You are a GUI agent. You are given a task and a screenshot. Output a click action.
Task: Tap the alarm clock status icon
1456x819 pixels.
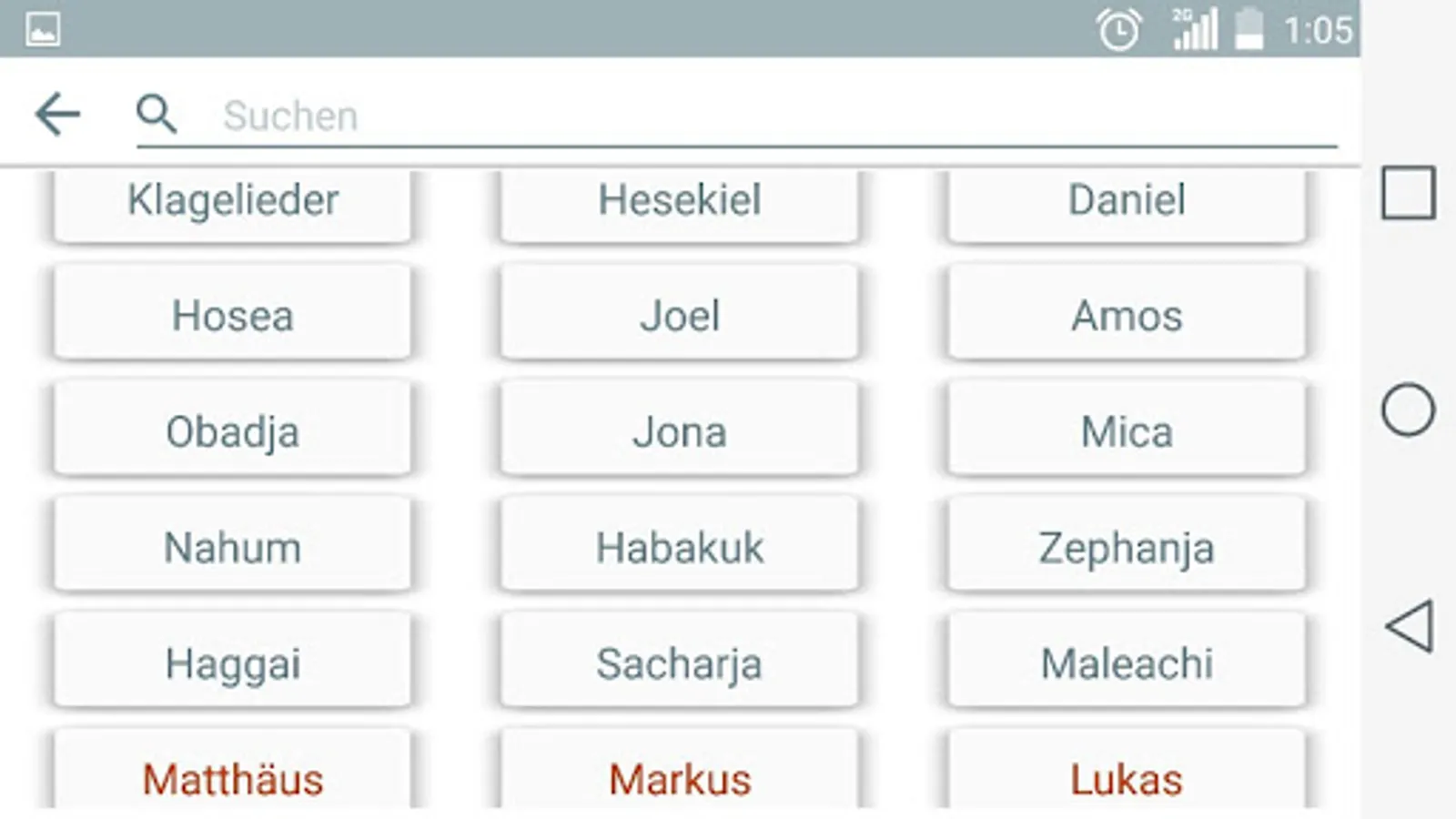tap(1118, 30)
